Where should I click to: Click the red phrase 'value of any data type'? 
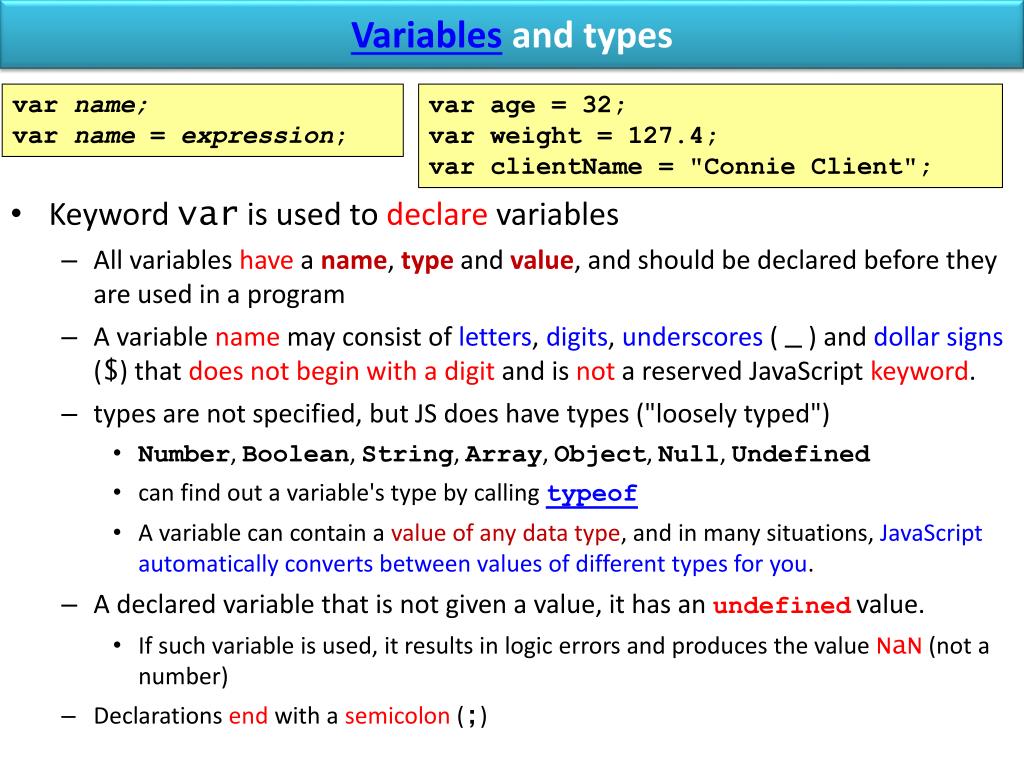(x=505, y=534)
